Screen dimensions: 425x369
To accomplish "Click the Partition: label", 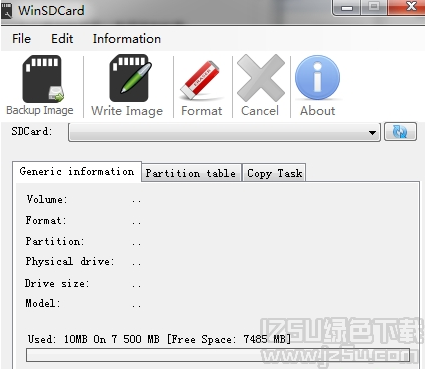I will (x=55, y=241).
